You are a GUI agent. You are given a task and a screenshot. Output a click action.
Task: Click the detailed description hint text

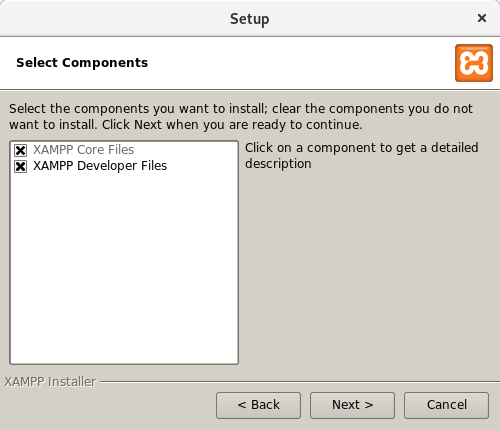pyautogui.click(x=362, y=156)
